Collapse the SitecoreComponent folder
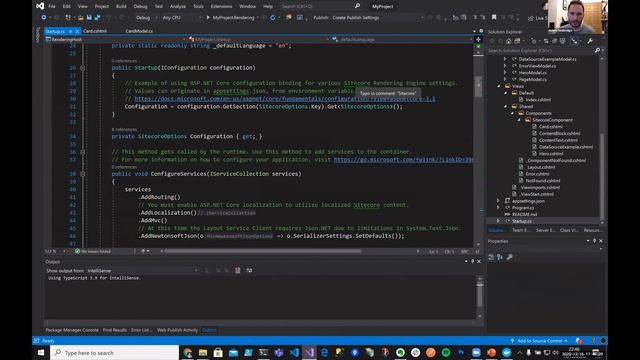The height and width of the screenshot is (360, 640). pos(519,120)
